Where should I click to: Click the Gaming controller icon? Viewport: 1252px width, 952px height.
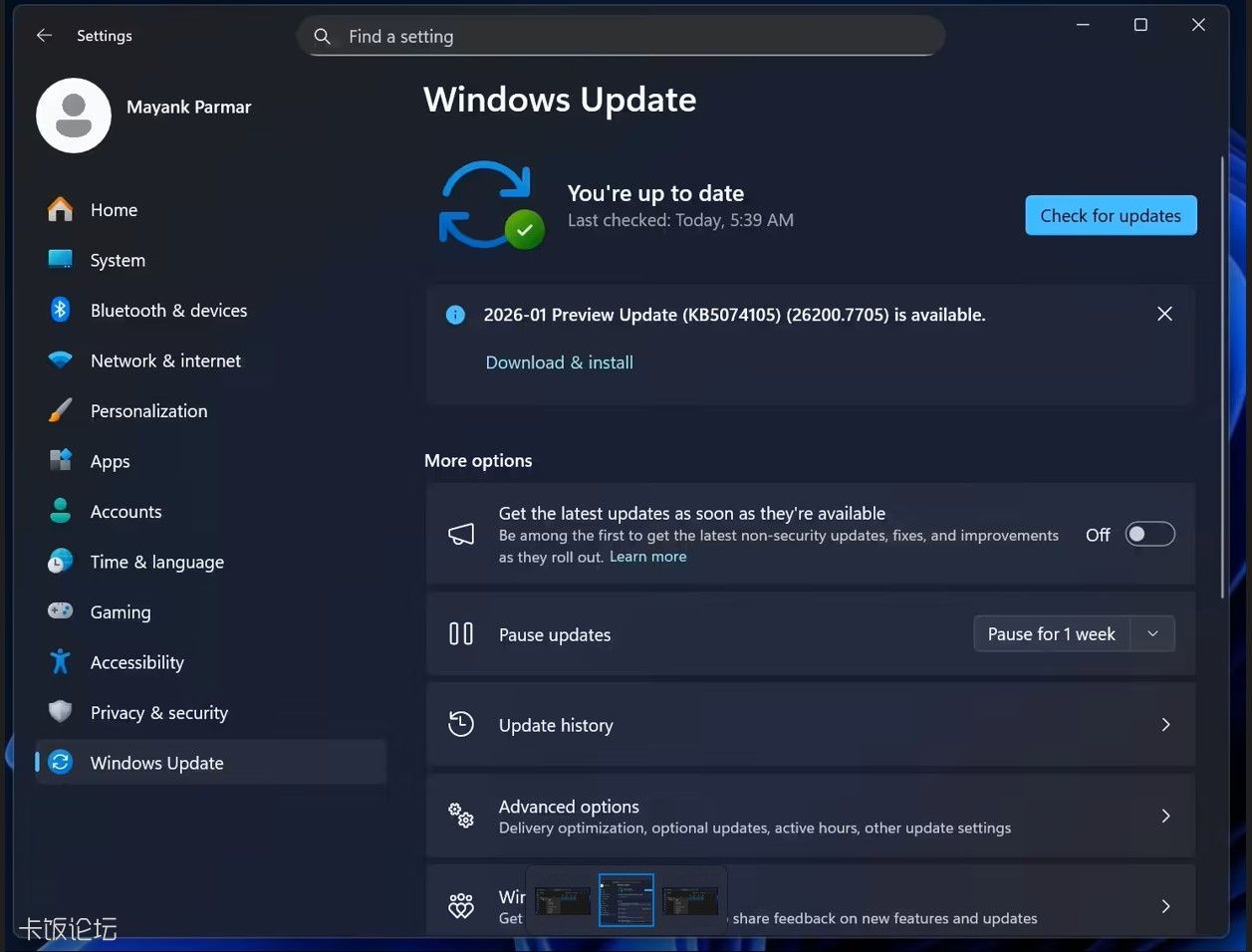coord(61,611)
